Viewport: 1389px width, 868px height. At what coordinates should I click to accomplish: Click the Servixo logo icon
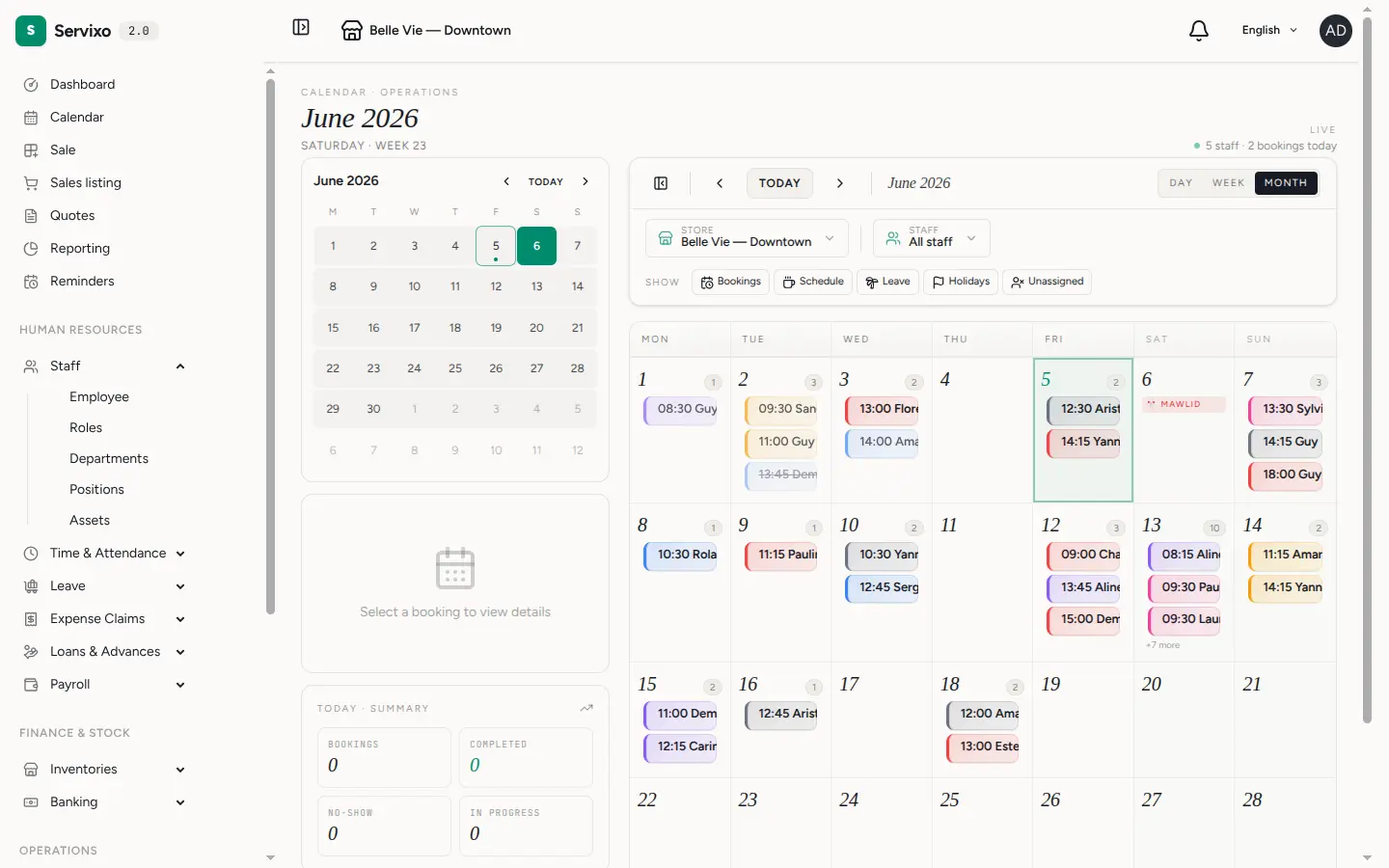[x=31, y=31]
